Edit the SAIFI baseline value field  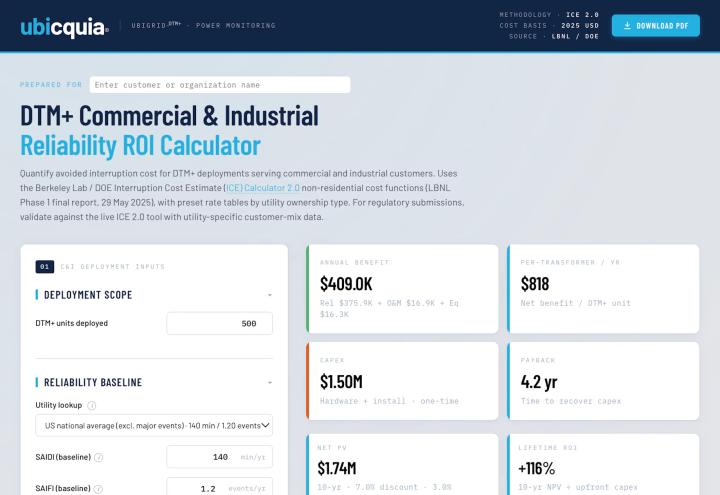219,488
